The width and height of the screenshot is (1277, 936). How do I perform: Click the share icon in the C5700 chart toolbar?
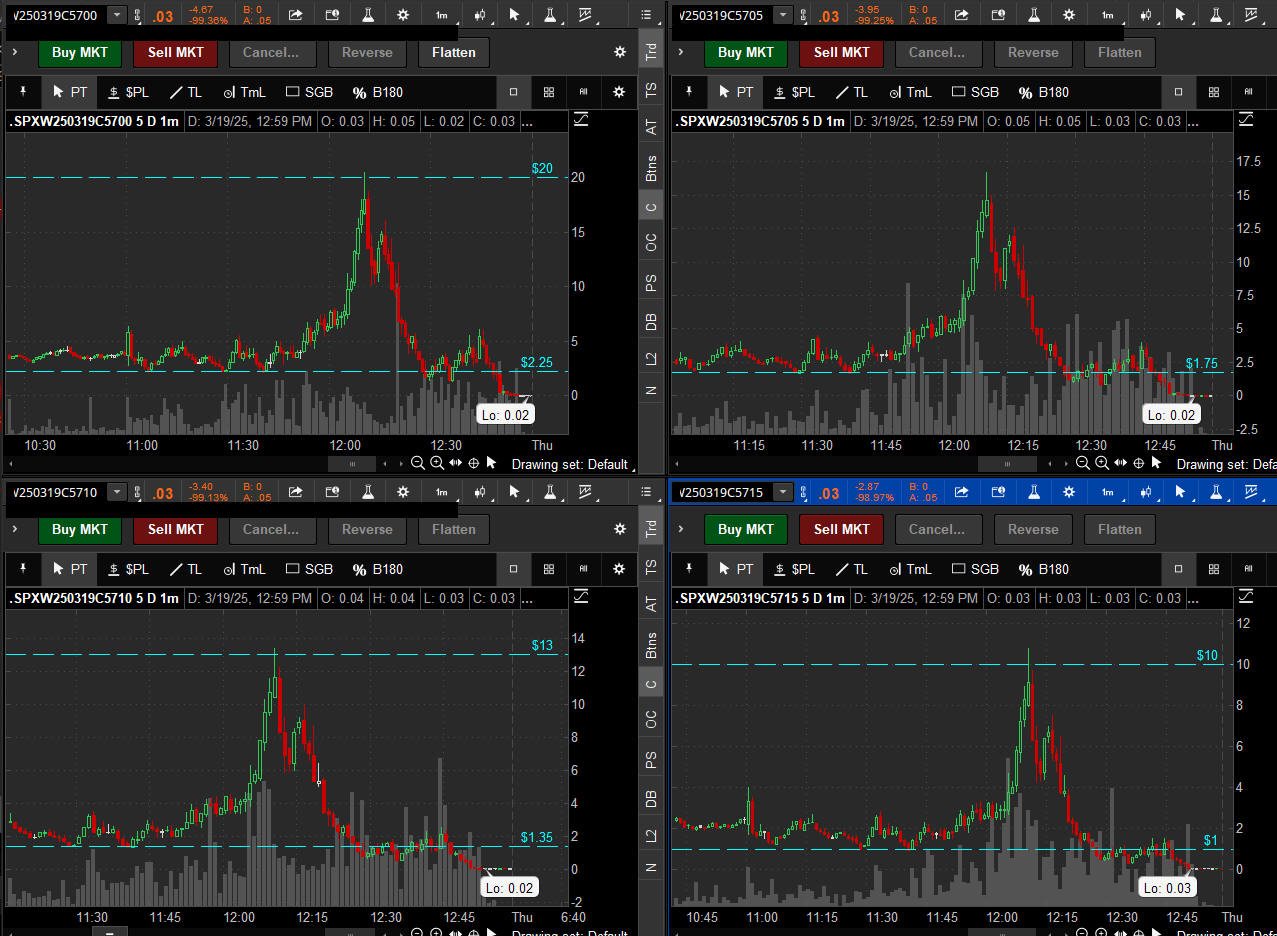[295, 15]
